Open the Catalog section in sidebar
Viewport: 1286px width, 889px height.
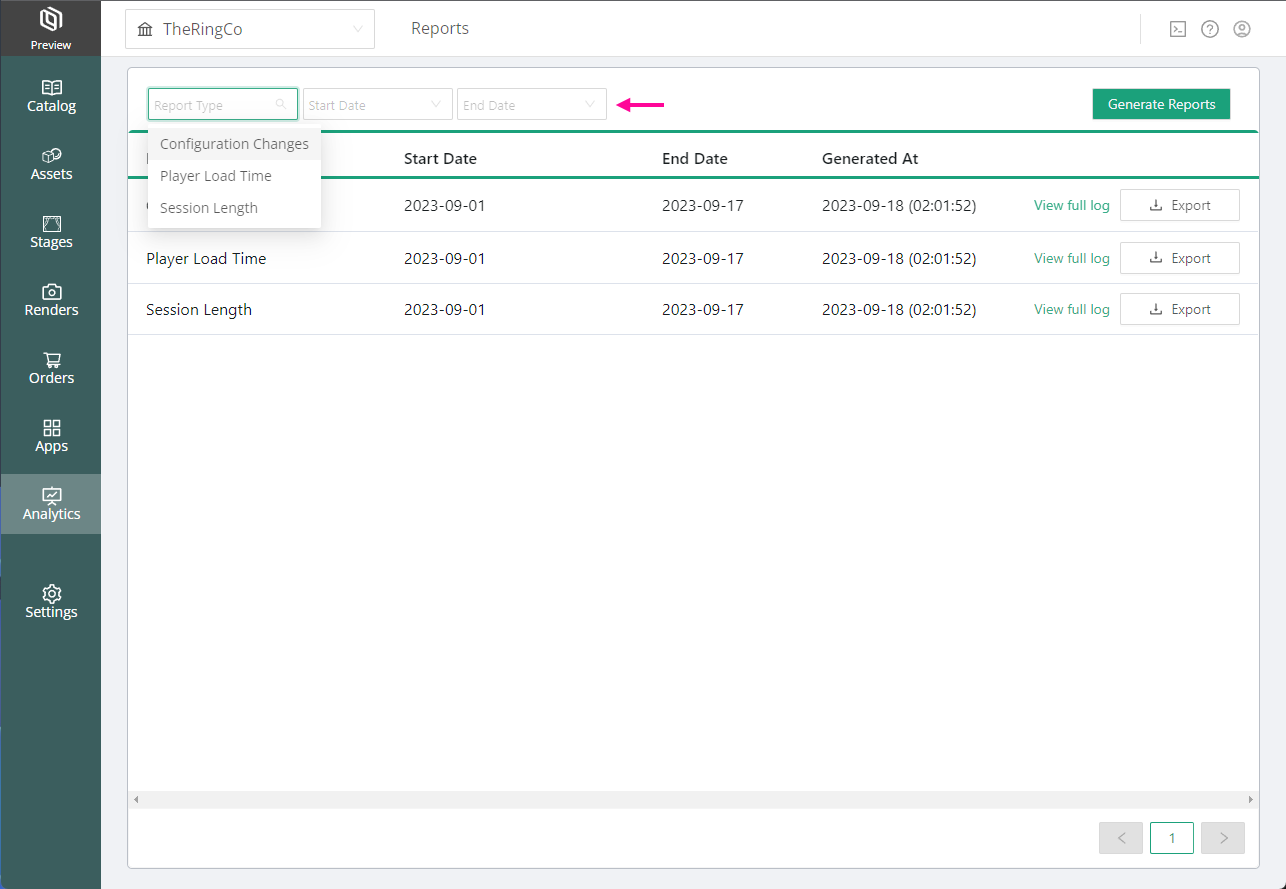point(51,96)
